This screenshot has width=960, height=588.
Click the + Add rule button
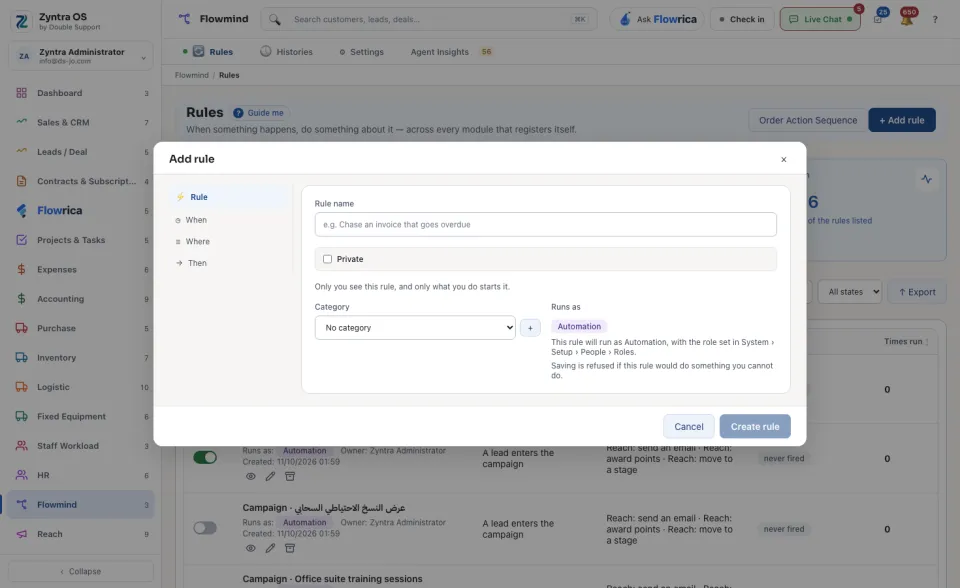902,120
